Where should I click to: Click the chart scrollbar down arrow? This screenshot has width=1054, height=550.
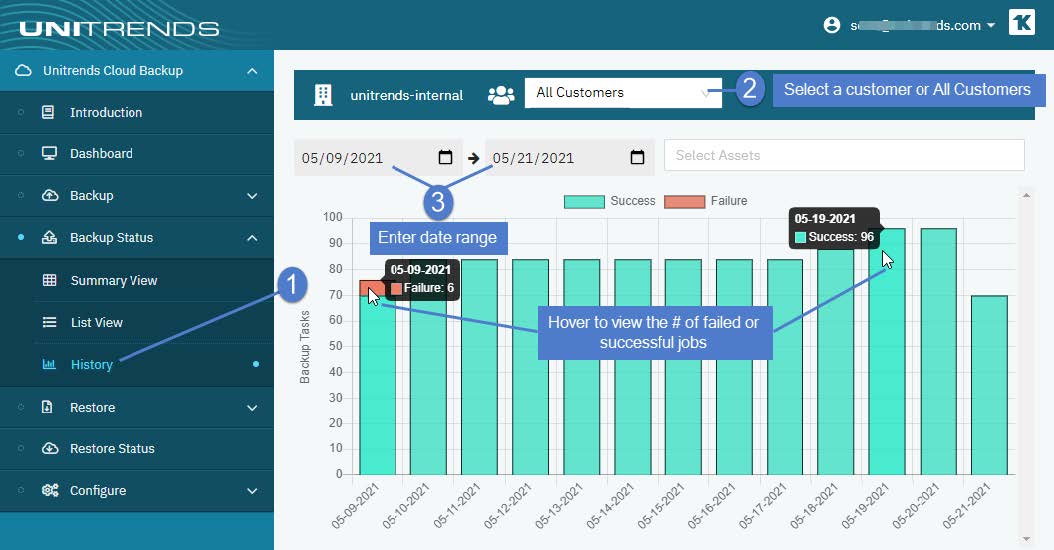[x=1026, y=539]
